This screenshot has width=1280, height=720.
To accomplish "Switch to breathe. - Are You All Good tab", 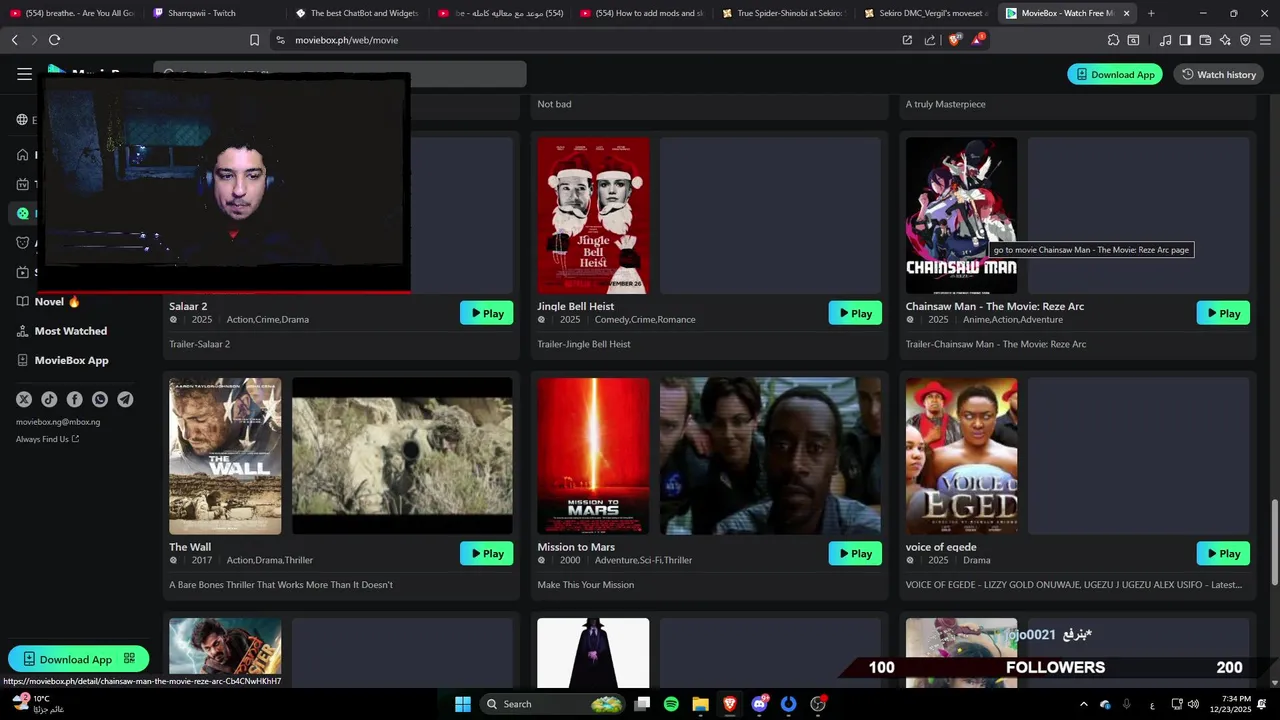I will click(x=72, y=13).
